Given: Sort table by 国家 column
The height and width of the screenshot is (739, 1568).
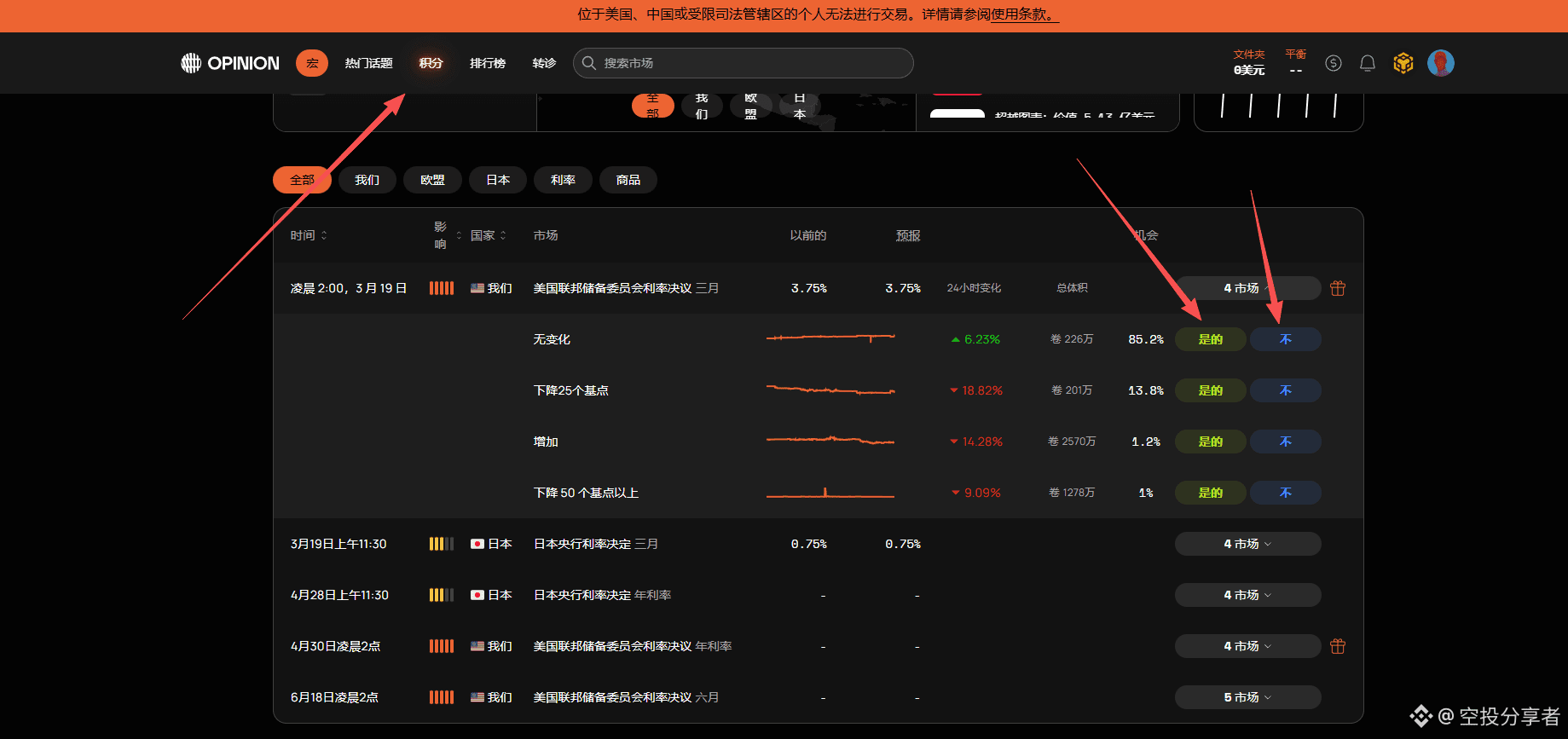Looking at the screenshot, I should 489,235.
